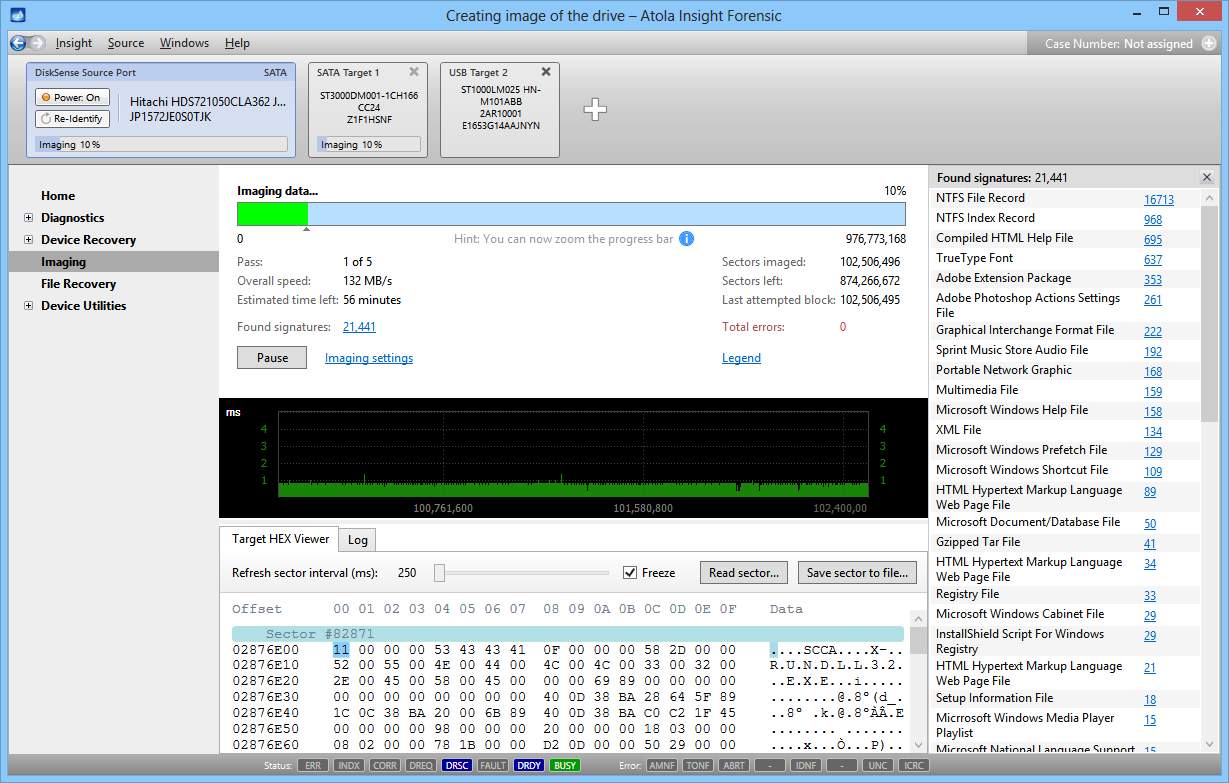Click the Found signatures 21,441 link
1229x783 pixels.
(359, 327)
